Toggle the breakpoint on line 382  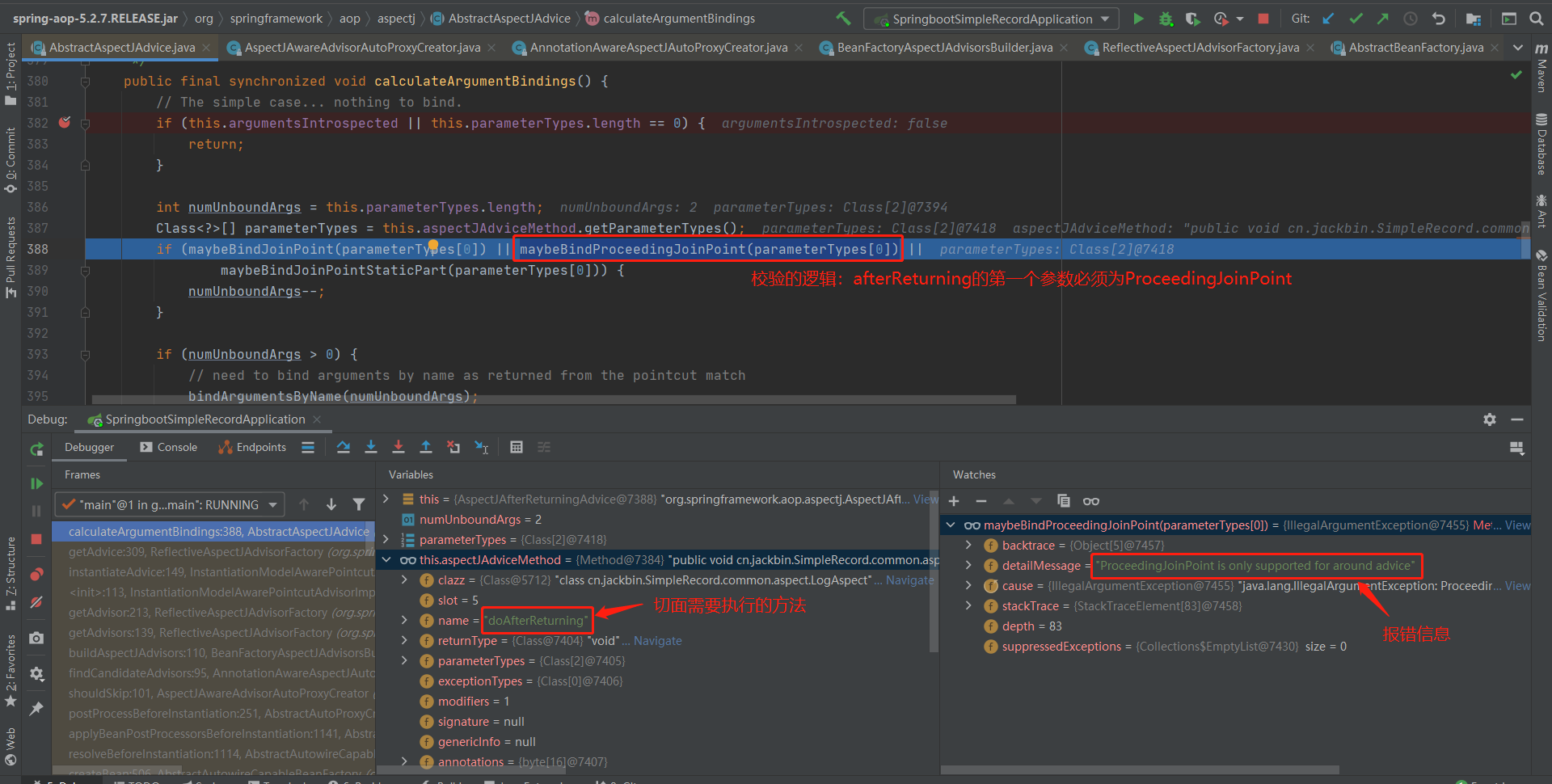pos(65,123)
